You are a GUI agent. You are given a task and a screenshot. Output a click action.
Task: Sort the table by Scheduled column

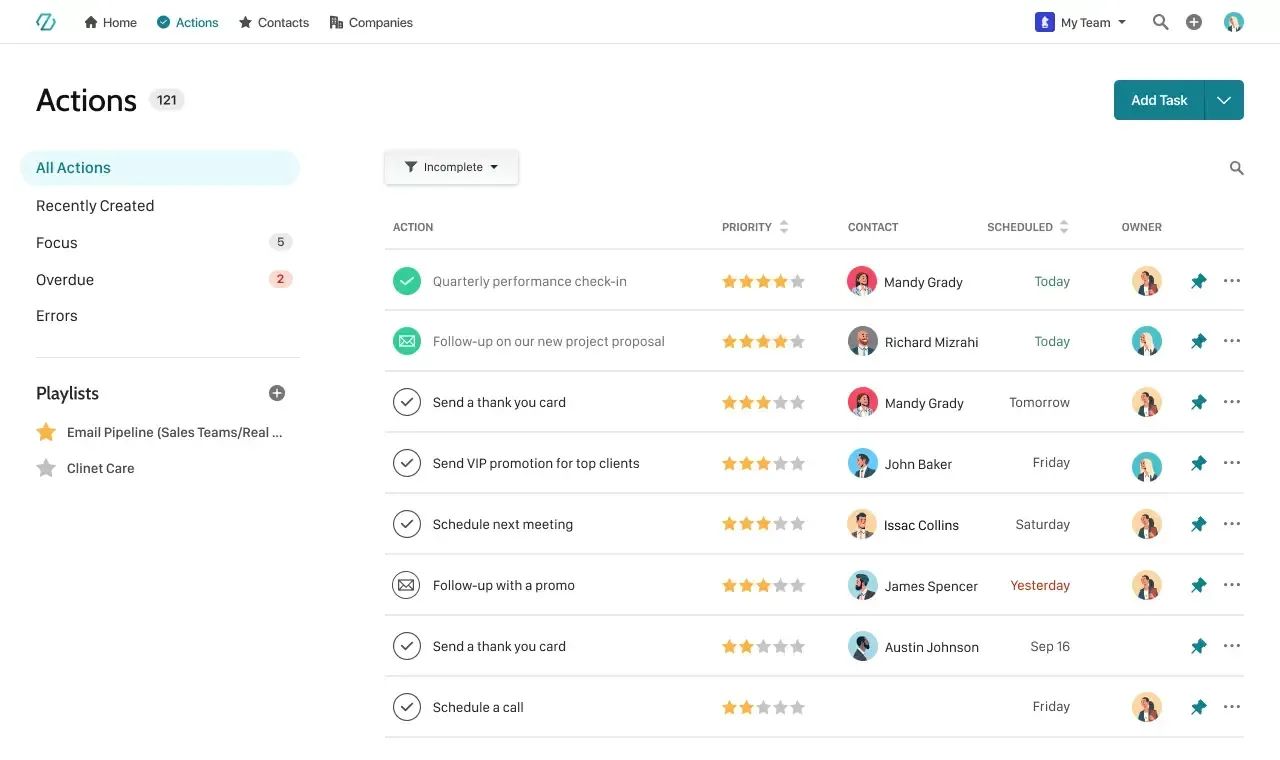coord(1028,227)
